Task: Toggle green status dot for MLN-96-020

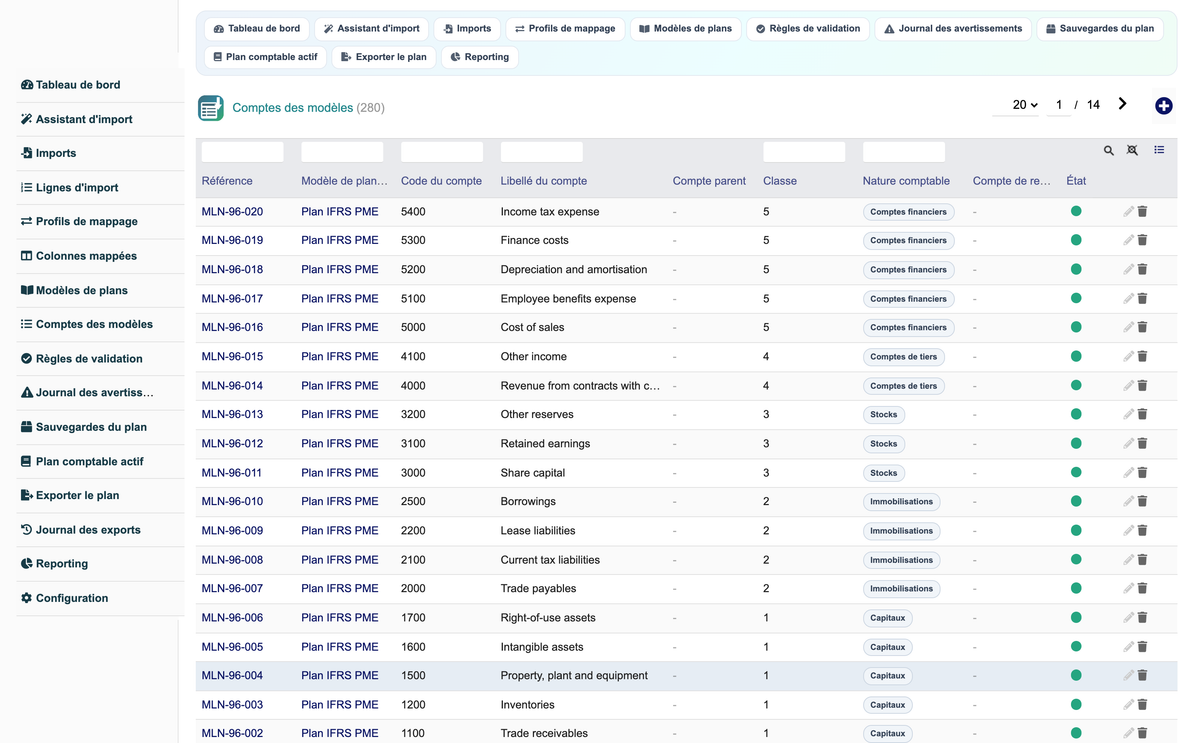Action: pos(1076,211)
